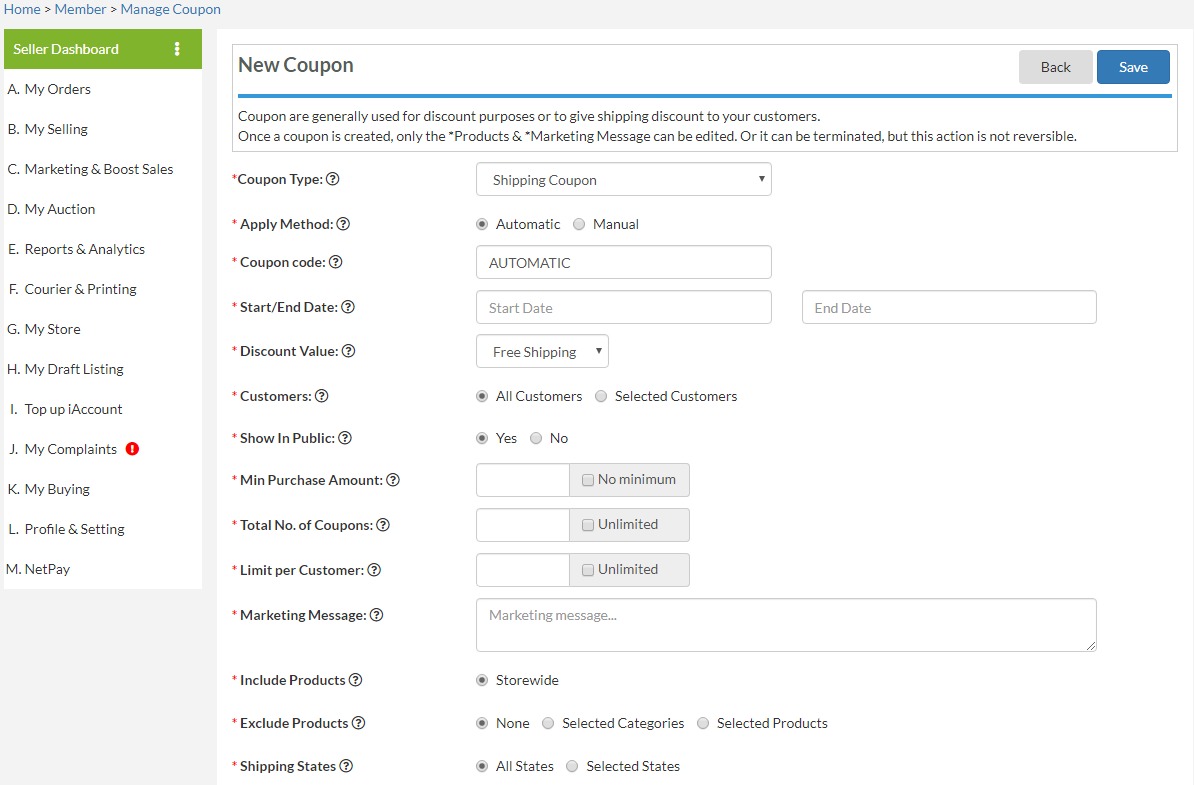
Task: Open the Discount Value dropdown
Action: 542,352
